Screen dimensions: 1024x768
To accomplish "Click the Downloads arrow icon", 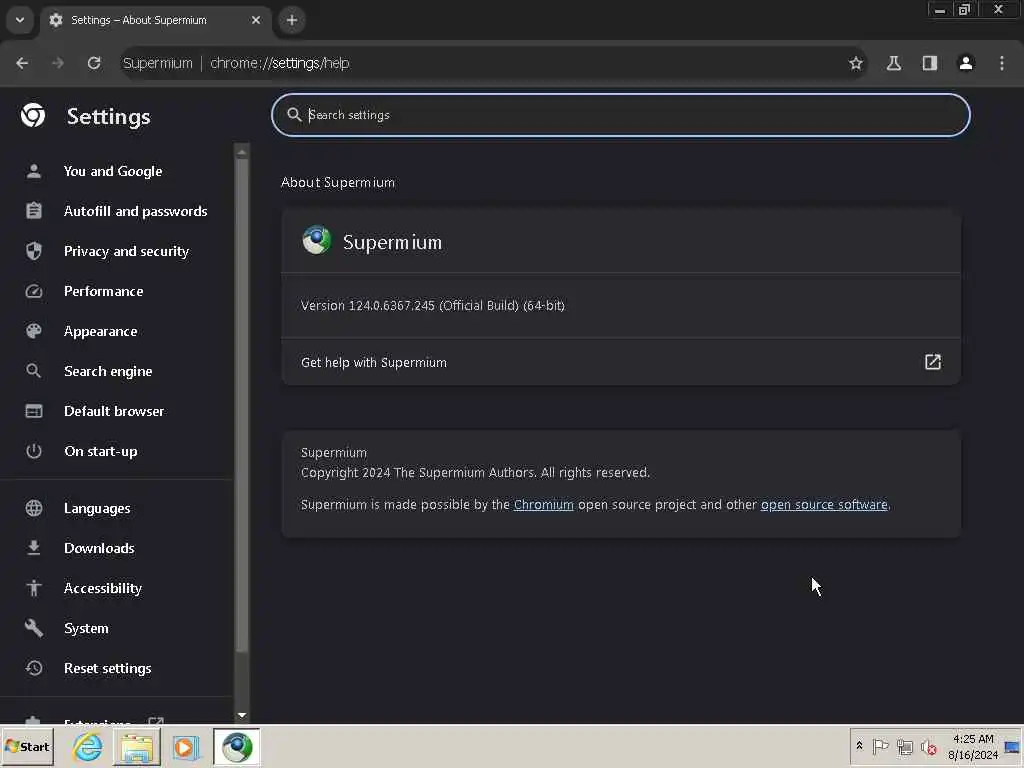I will [34, 548].
